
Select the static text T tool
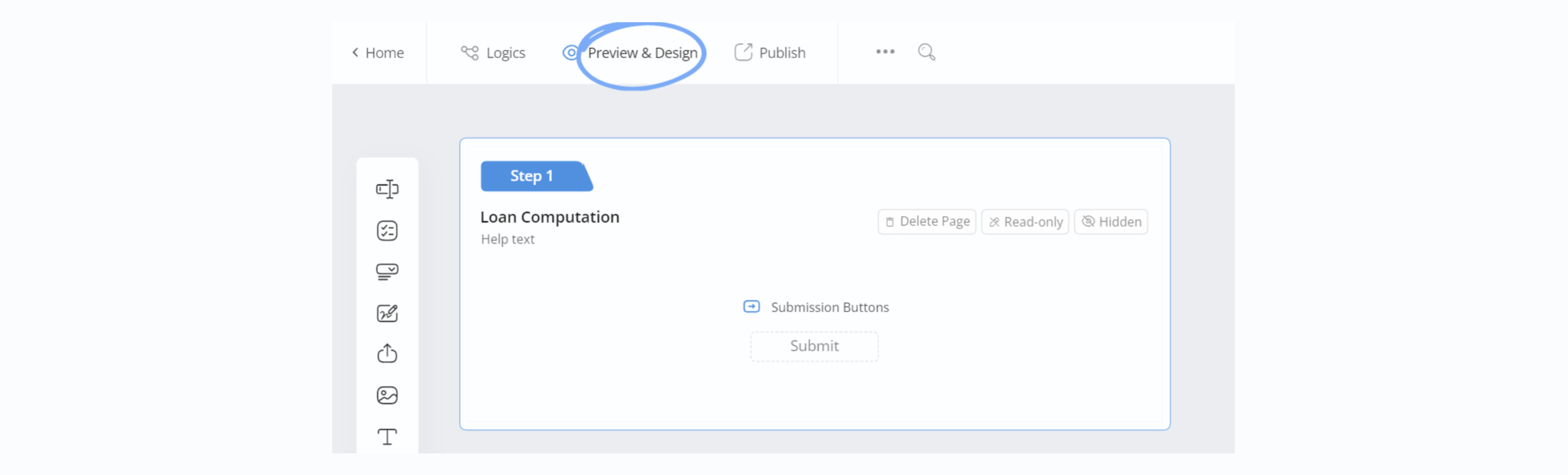387,437
